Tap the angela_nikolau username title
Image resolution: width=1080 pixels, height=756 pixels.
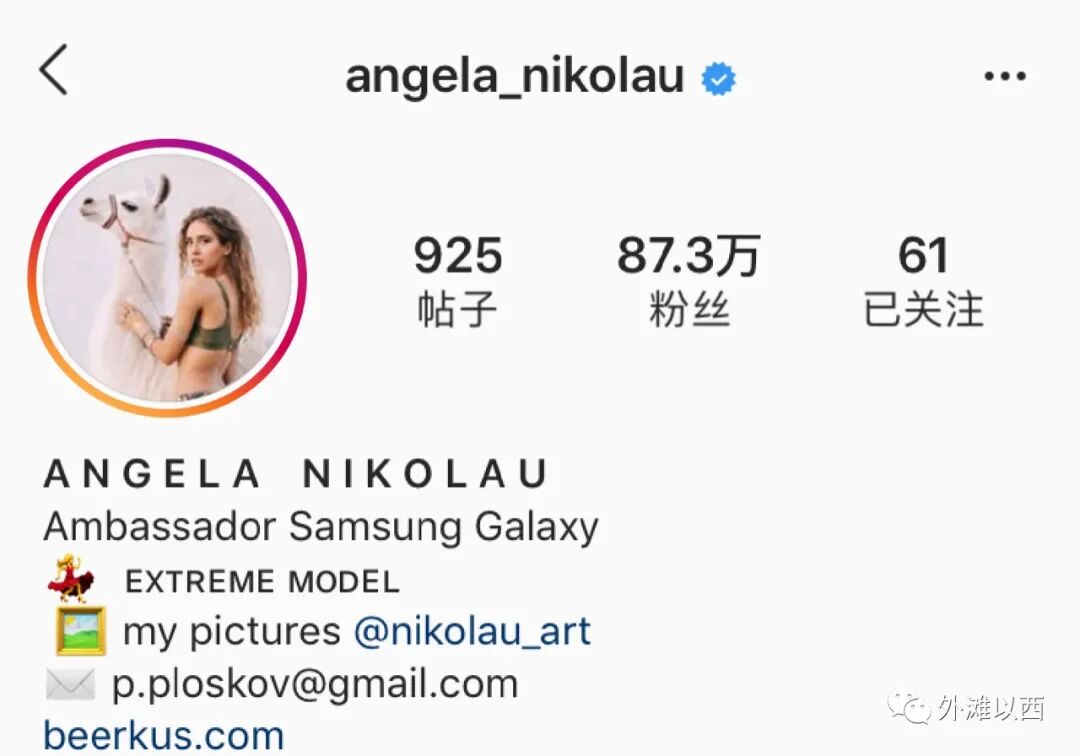tap(515, 76)
